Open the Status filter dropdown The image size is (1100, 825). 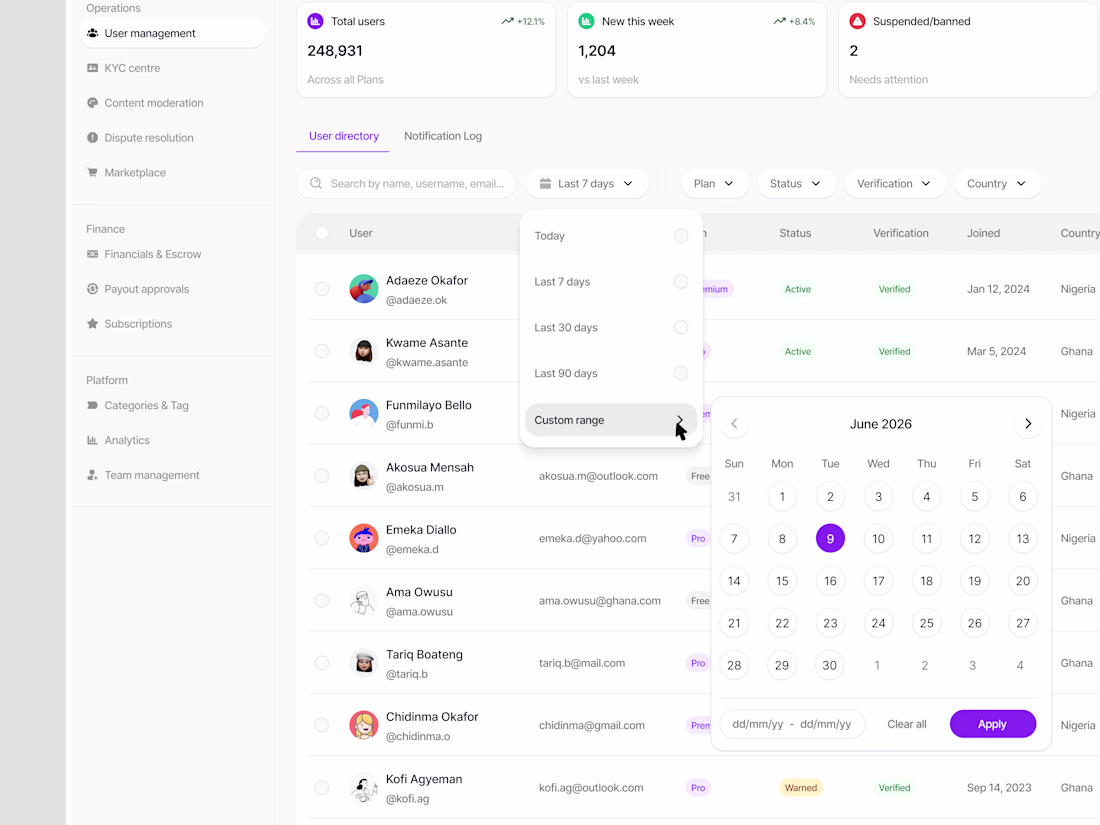pos(796,183)
